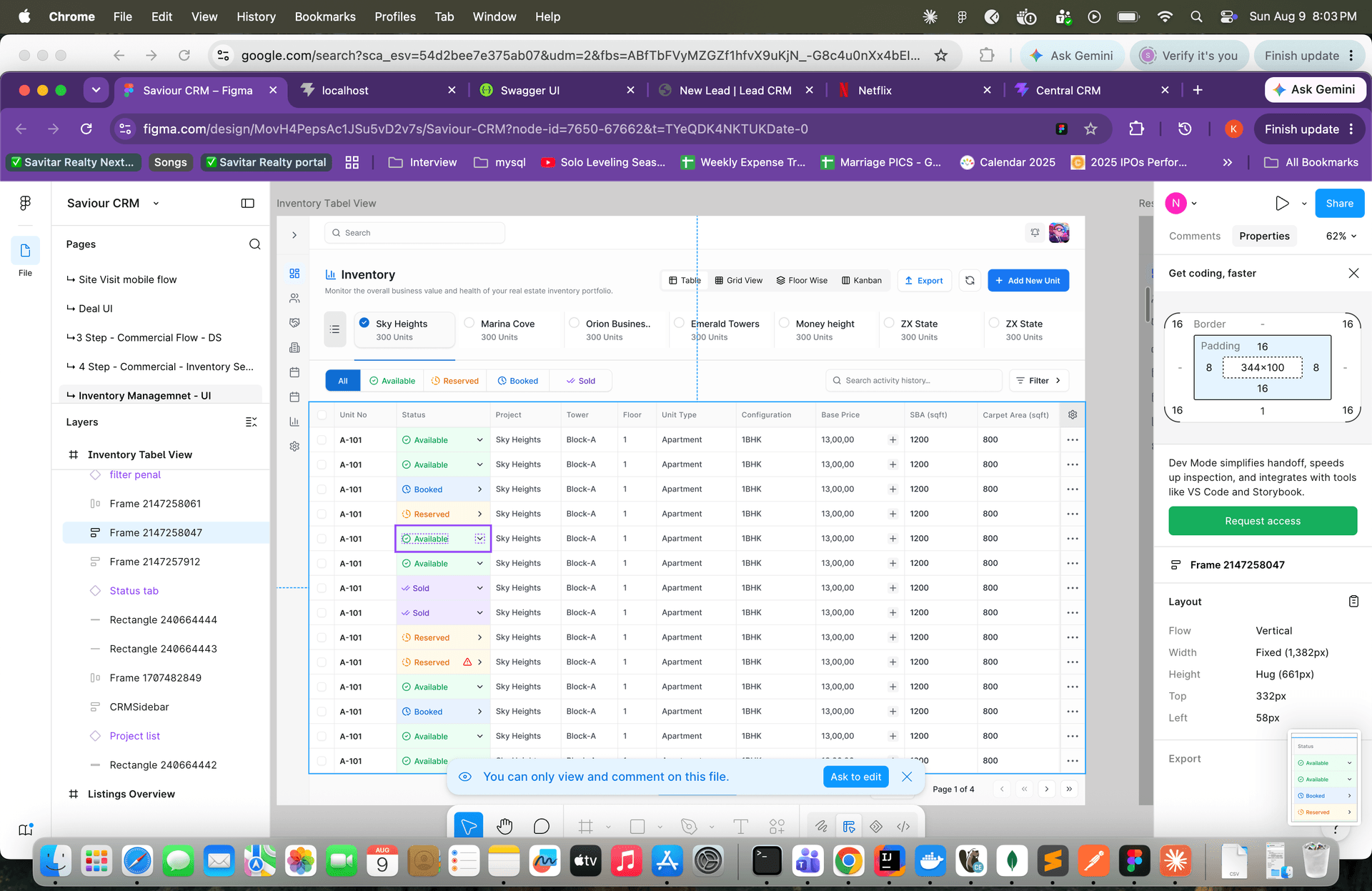Click the Search field in design
This screenshot has width=1372, height=891.
(415, 233)
